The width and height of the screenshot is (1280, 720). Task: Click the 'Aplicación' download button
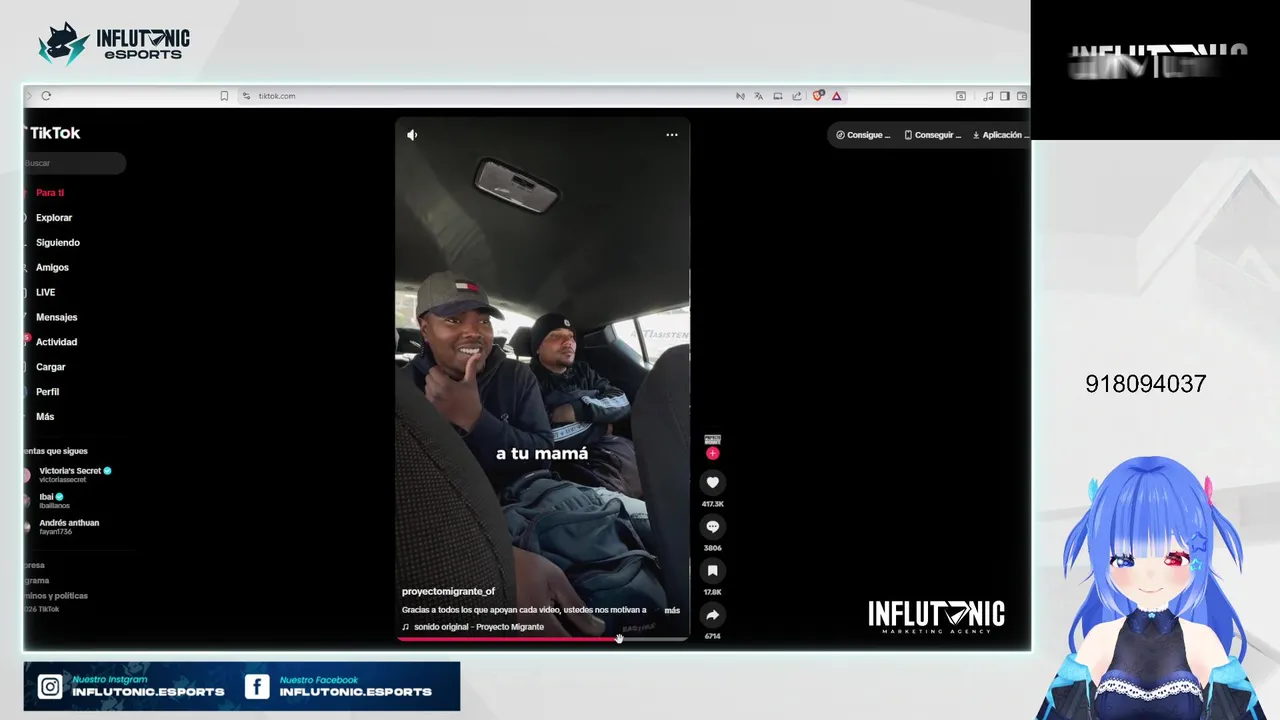(x=999, y=135)
